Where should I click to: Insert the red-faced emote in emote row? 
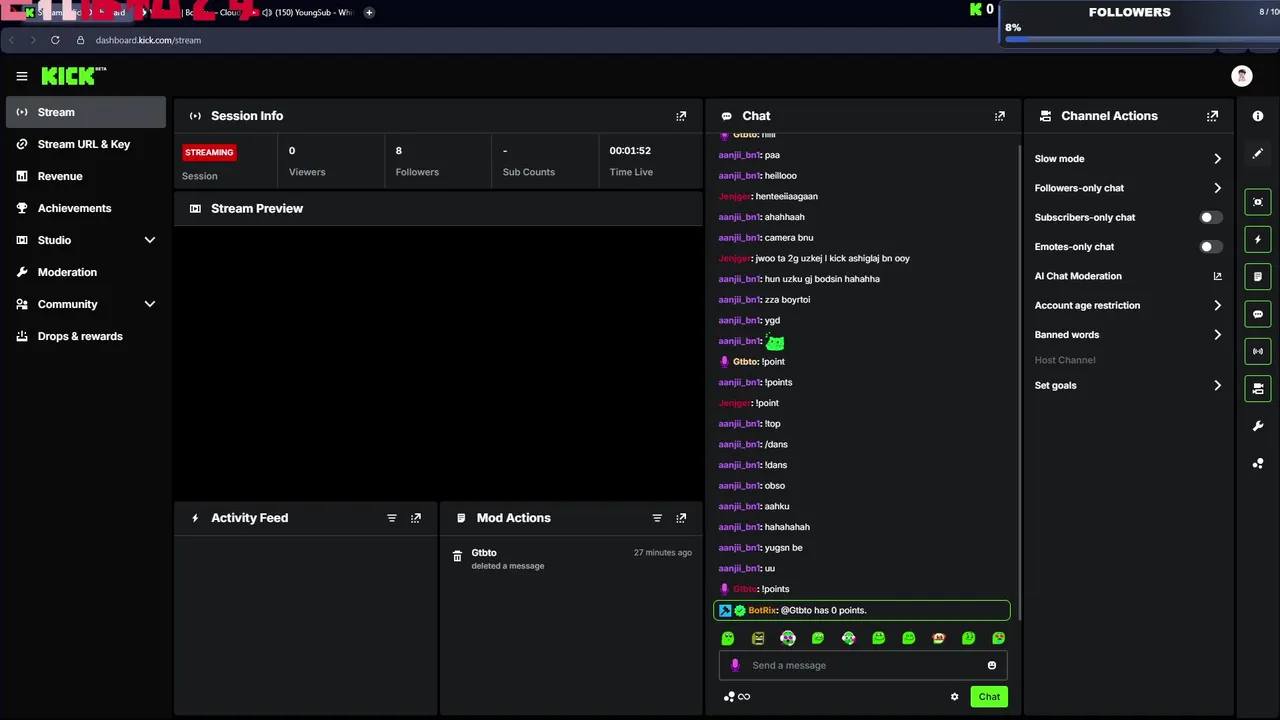click(938, 638)
